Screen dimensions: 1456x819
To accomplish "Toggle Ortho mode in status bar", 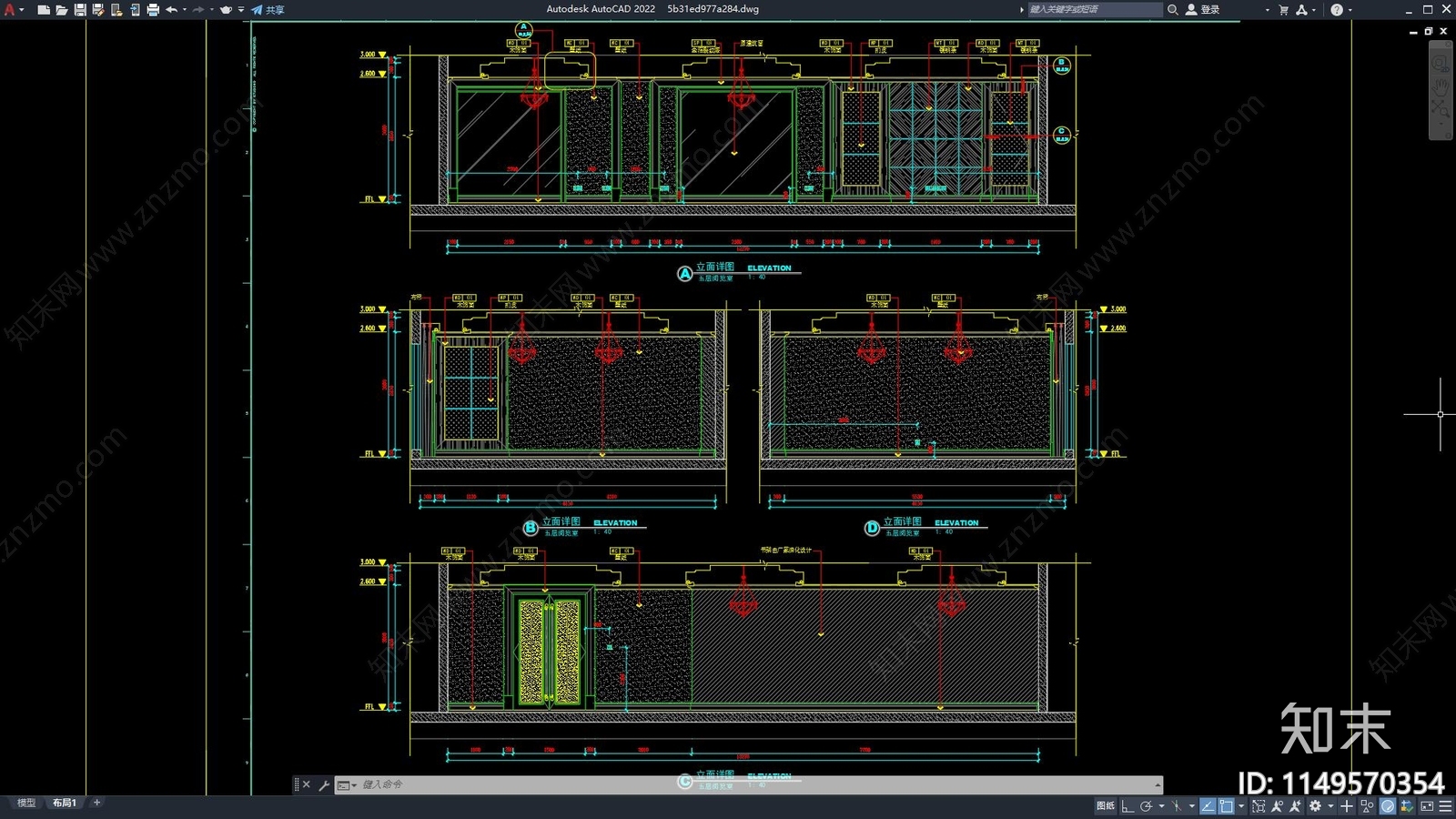I will click(1127, 806).
